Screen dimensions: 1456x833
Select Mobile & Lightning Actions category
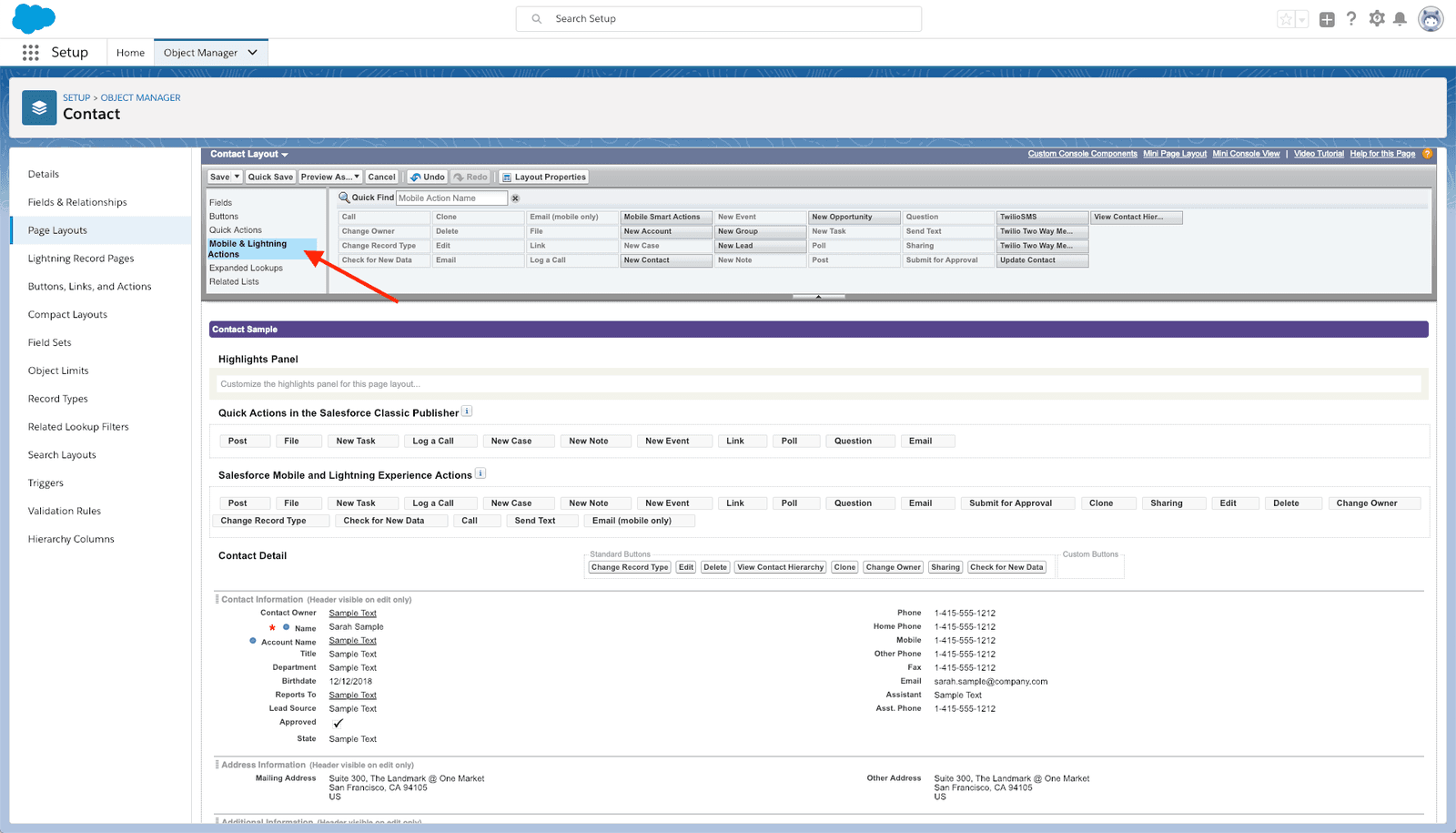(x=248, y=249)
